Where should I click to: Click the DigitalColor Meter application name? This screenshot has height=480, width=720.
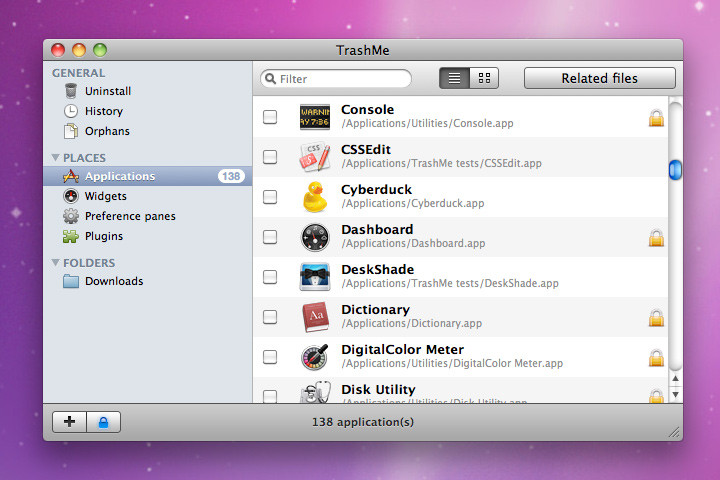click(x=402, y=350)
